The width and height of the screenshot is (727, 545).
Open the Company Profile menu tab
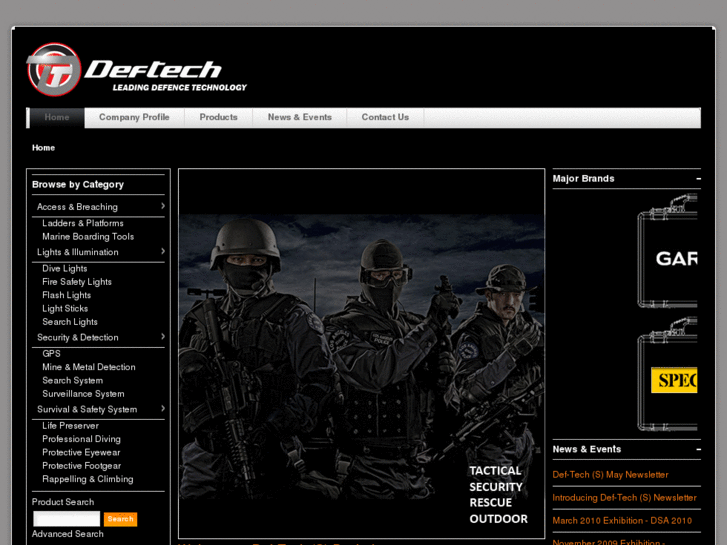click(134, 118)
